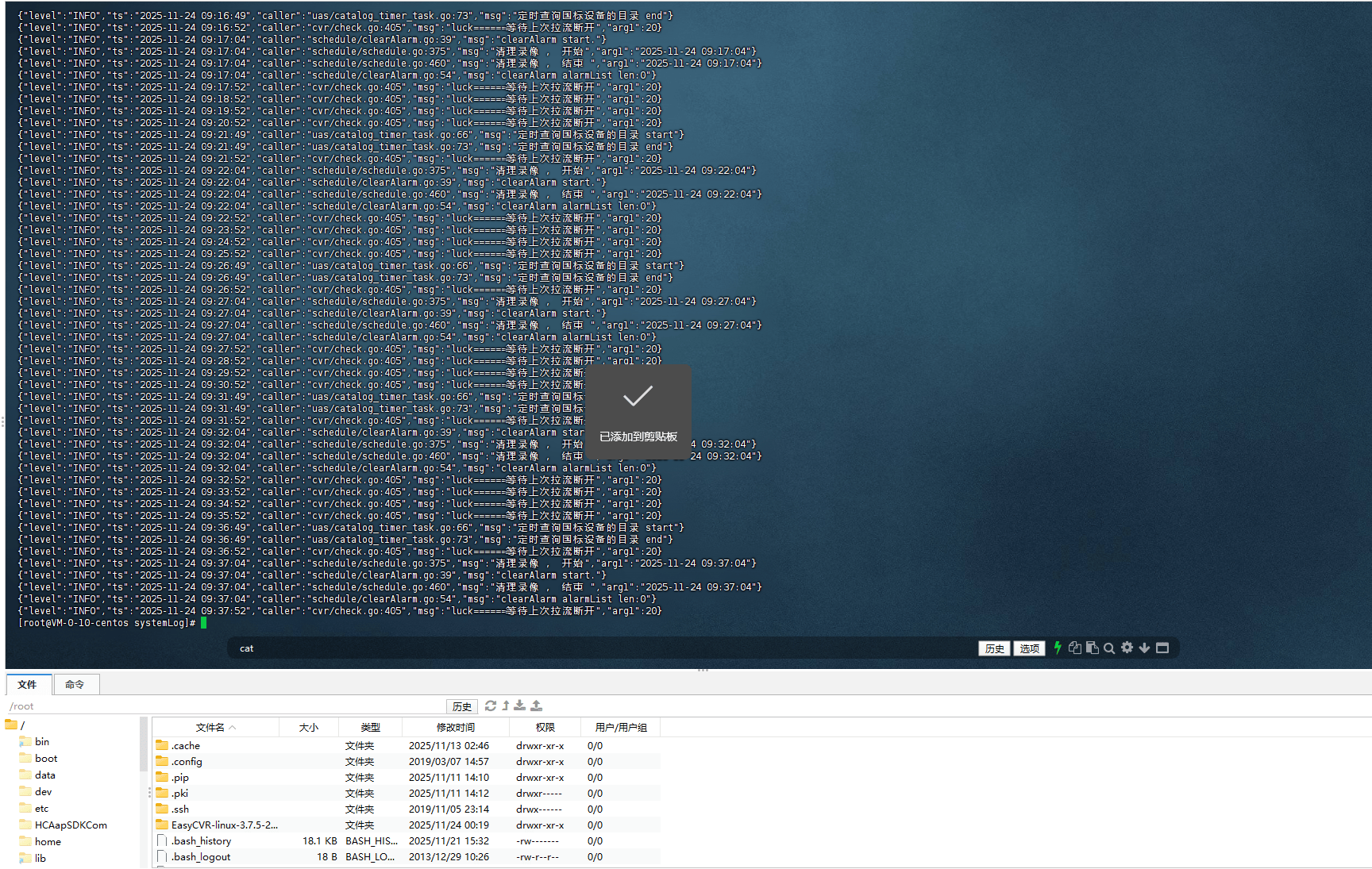Viewport: 1372px width, 869px height.
Task: Click the 选项 button
Action: point(1029,648)
